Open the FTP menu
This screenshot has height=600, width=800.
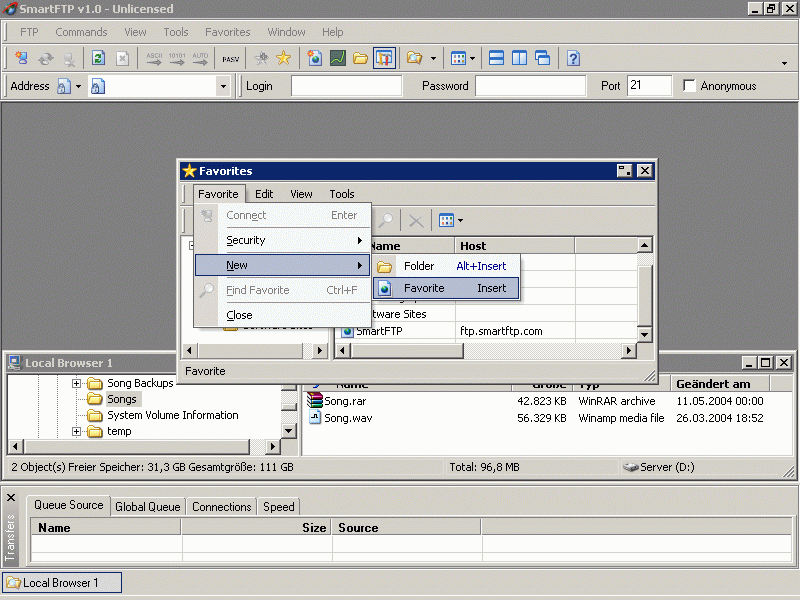tap(29, 32)
